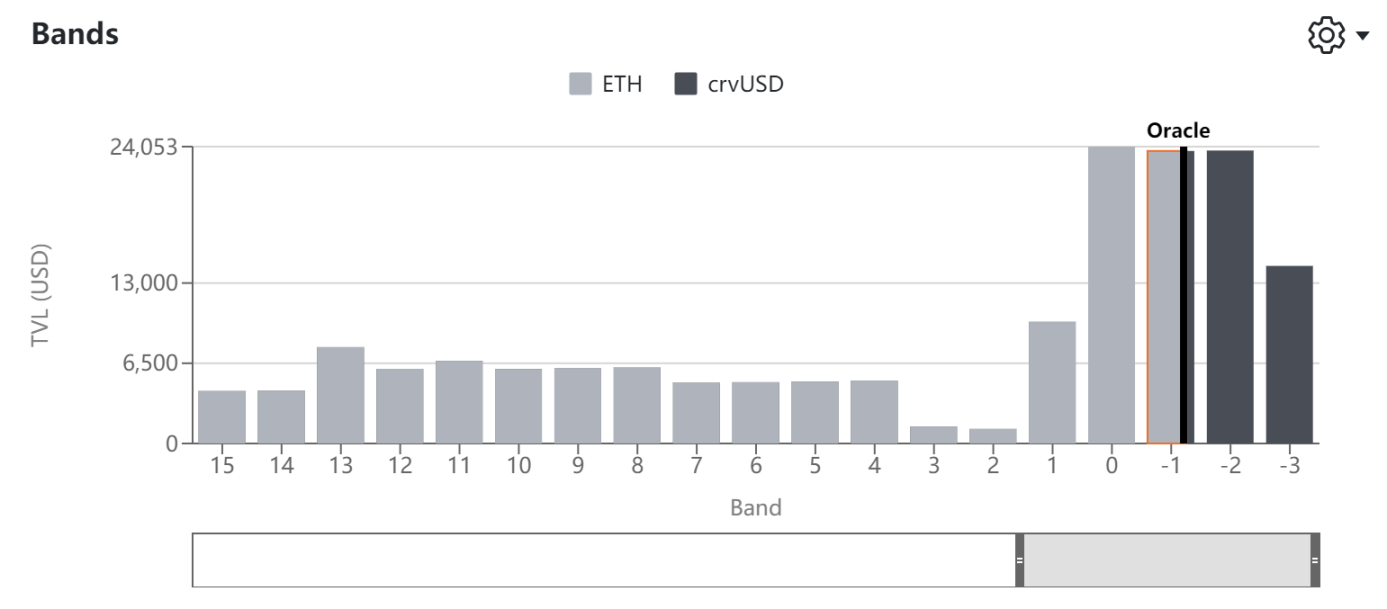Select the small bar for band 2
Viewport: 1387px width, 609px height.
(993, 436)
